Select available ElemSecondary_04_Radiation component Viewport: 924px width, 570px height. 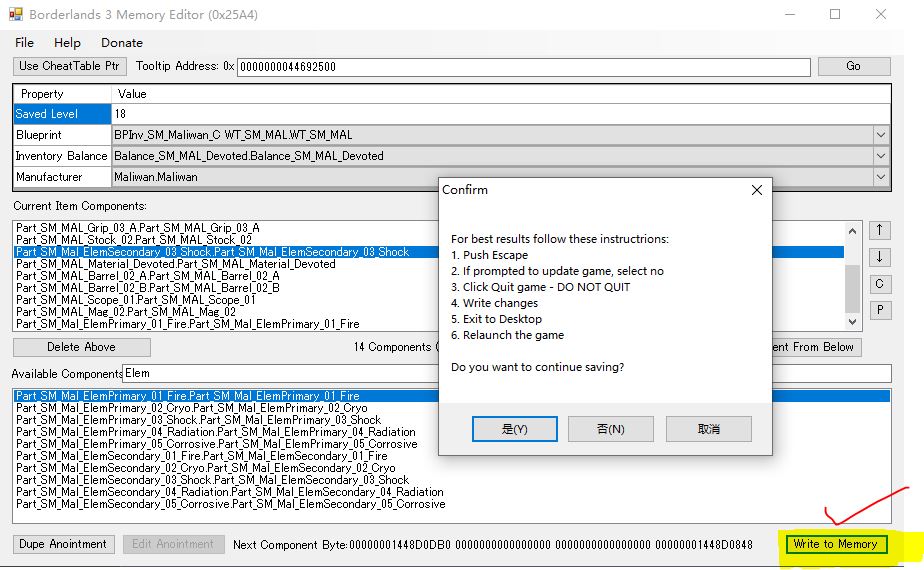click(230, 492)
